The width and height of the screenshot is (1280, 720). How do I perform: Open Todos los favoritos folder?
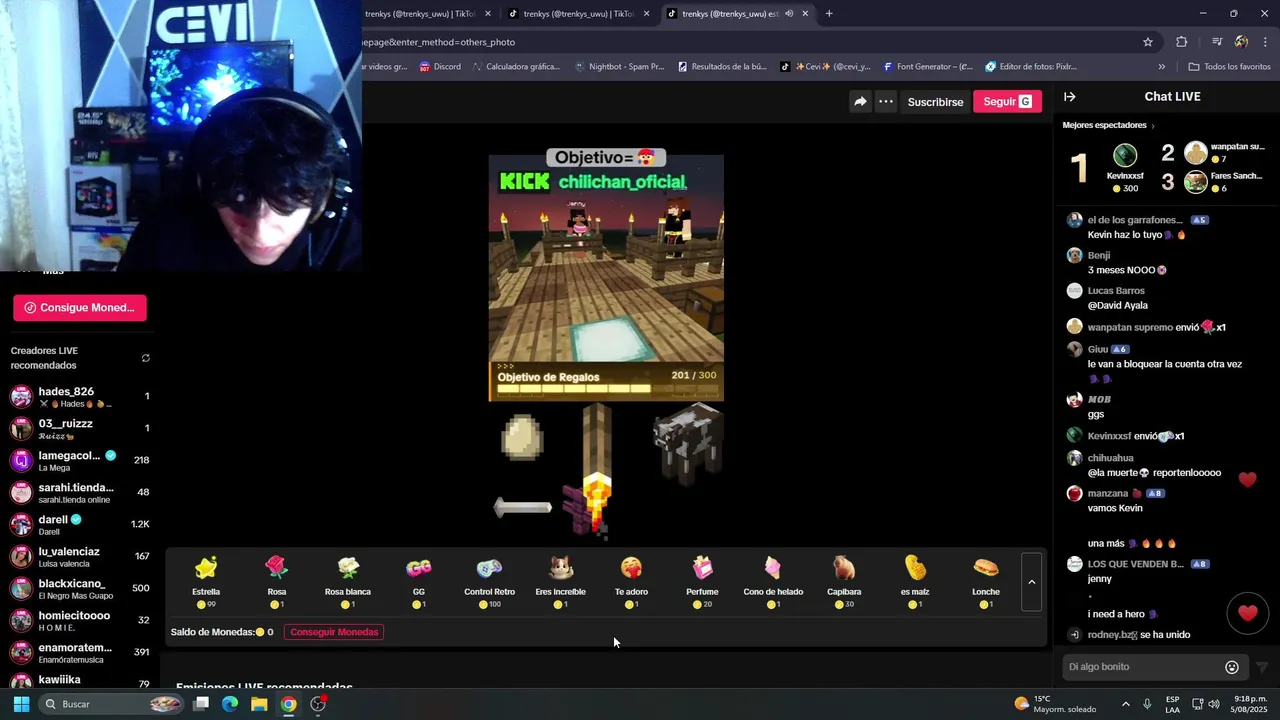point(1229,67)
